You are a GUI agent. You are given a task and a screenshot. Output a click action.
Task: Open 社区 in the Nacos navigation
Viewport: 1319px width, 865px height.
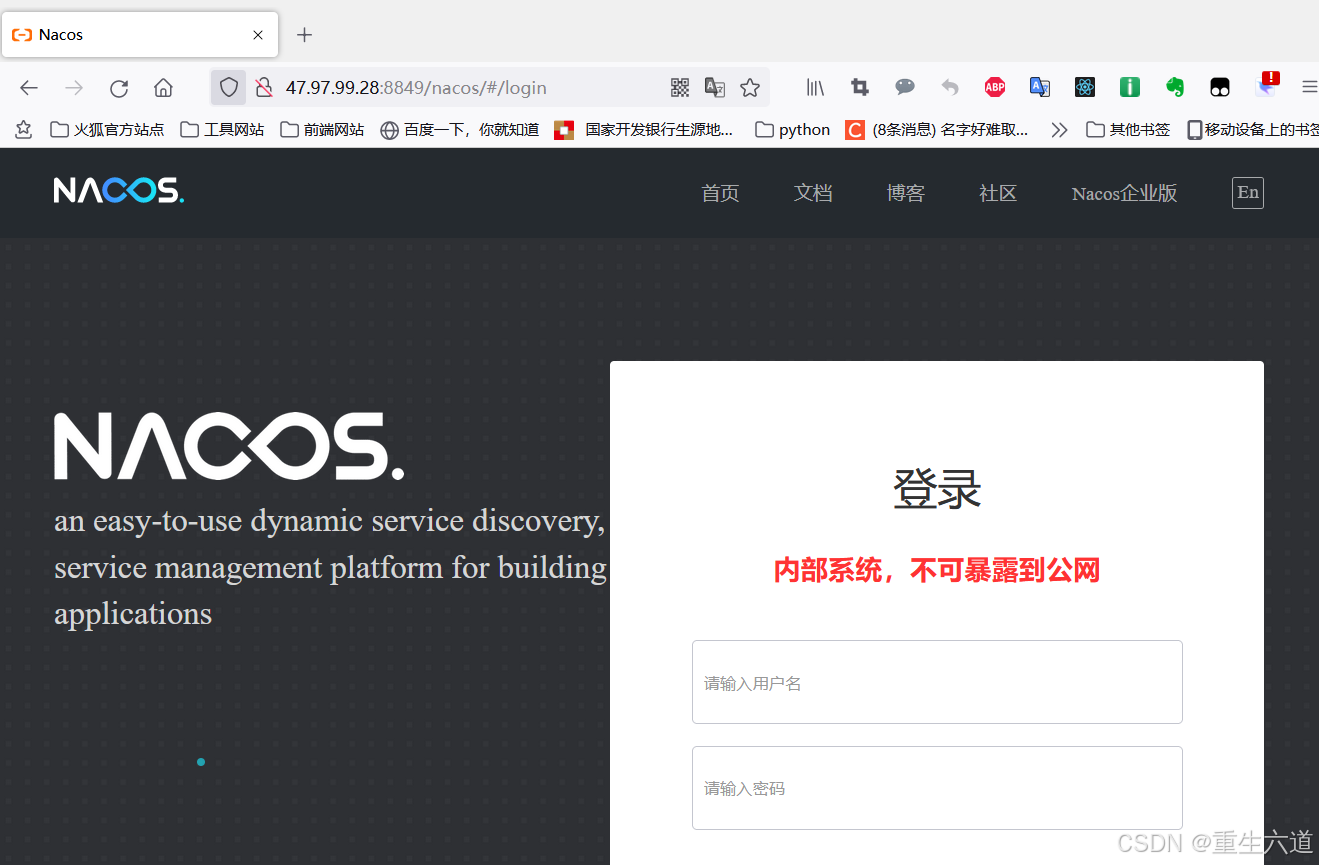tap(998, 193)
